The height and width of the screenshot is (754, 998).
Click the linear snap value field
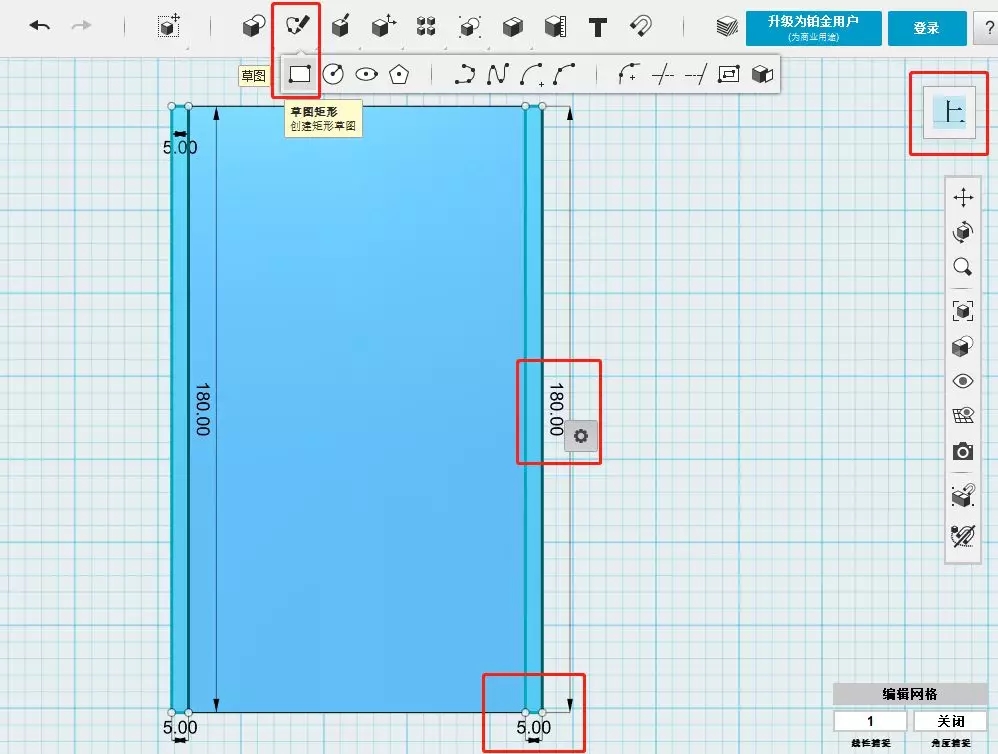[x=870, y=721]
